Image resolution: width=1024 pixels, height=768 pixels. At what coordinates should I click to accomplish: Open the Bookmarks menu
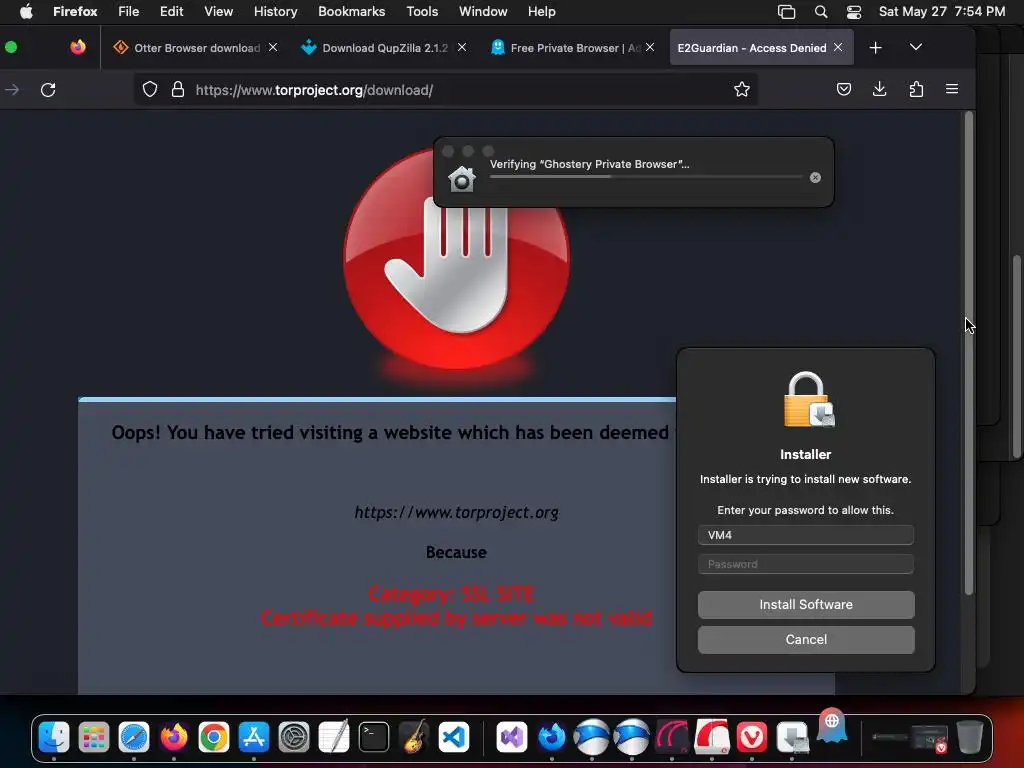click(x=351, y=12)
